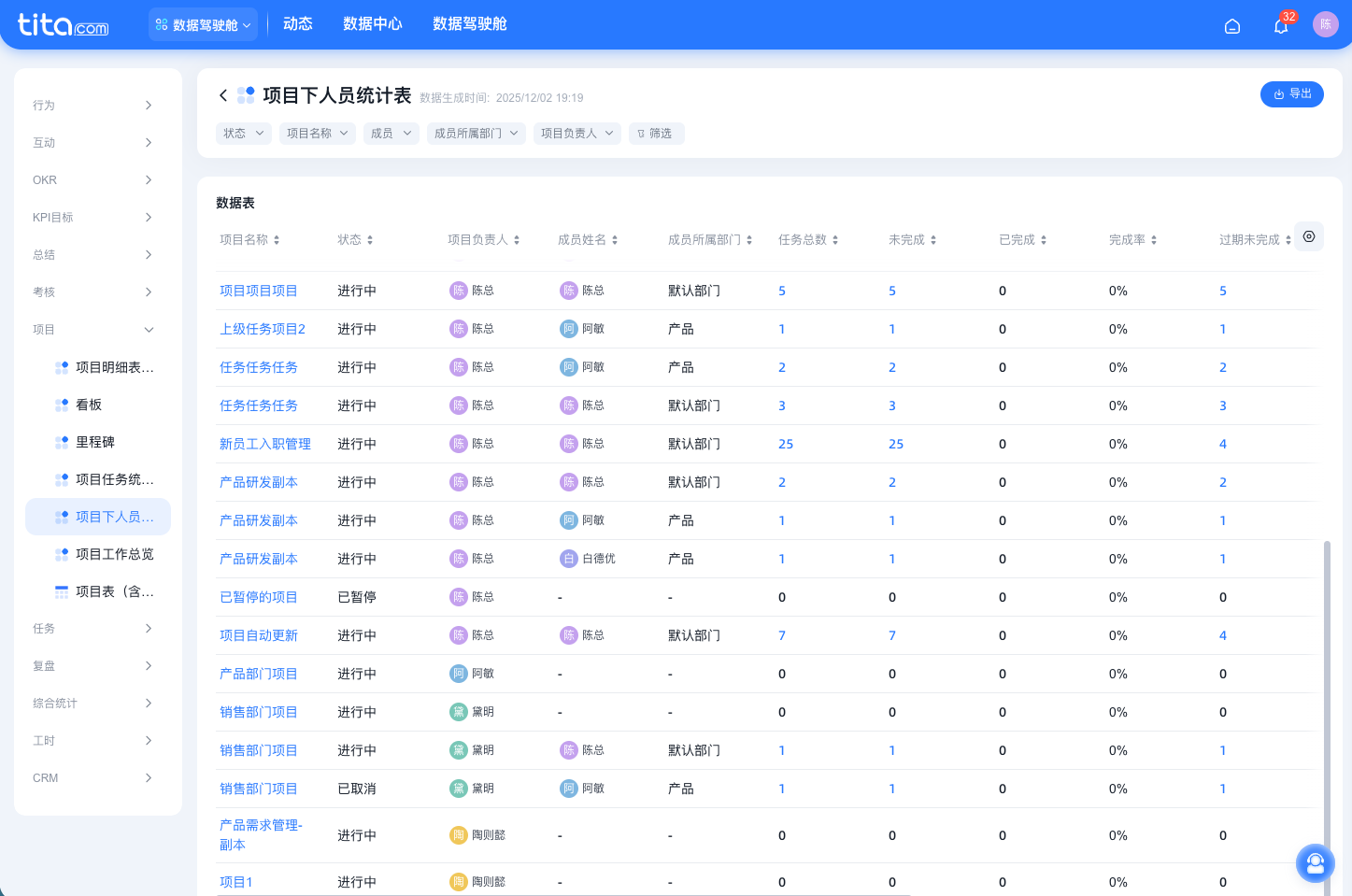Expand the 任务 section in the sidebar

(x=93, y=628)
